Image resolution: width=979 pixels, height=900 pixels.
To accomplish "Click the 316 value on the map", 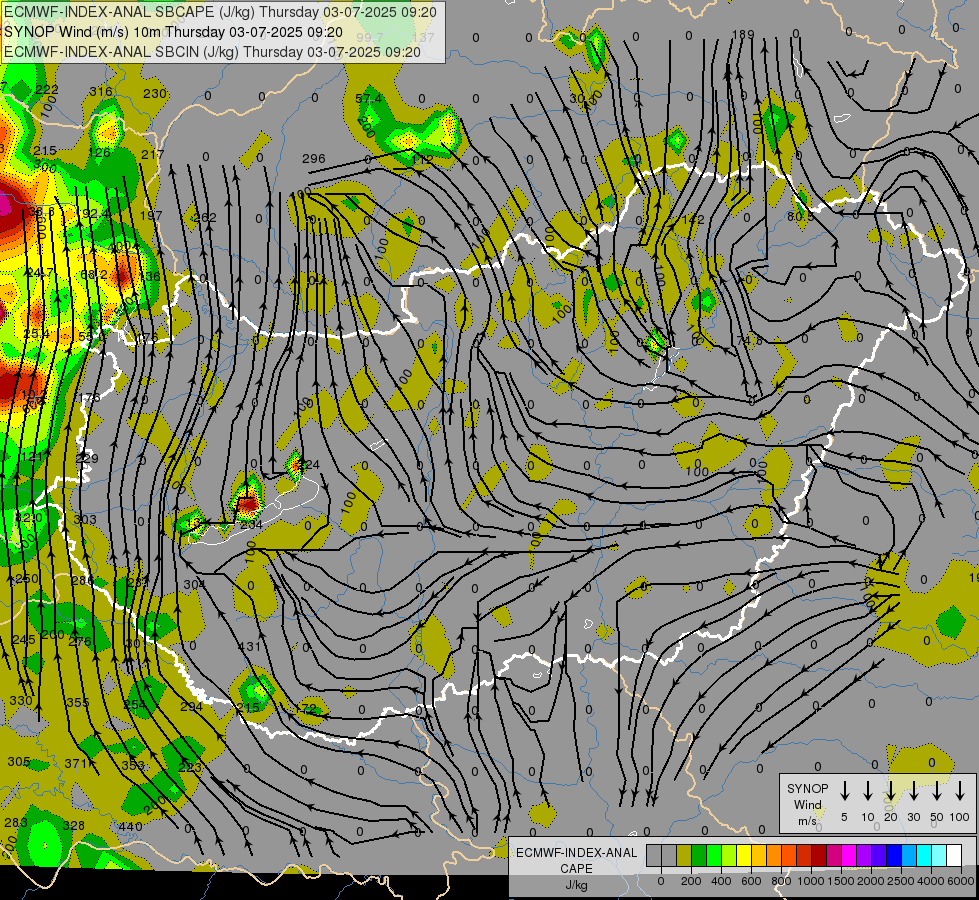I will (101, 91).
